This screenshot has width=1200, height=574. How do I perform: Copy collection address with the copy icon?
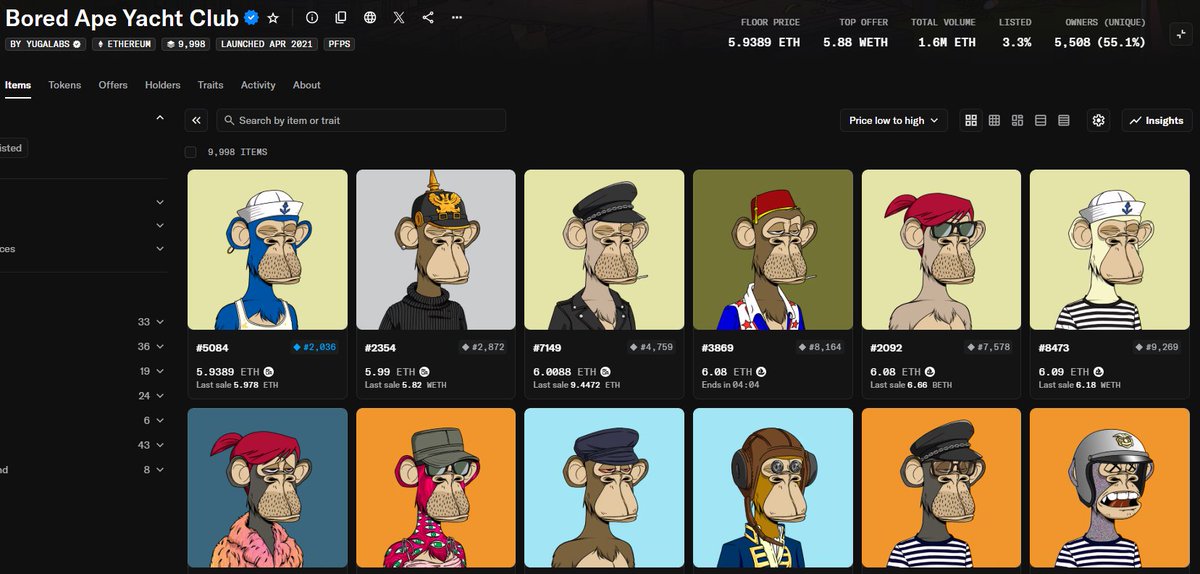pyautogui.click(x=341, y=18)
